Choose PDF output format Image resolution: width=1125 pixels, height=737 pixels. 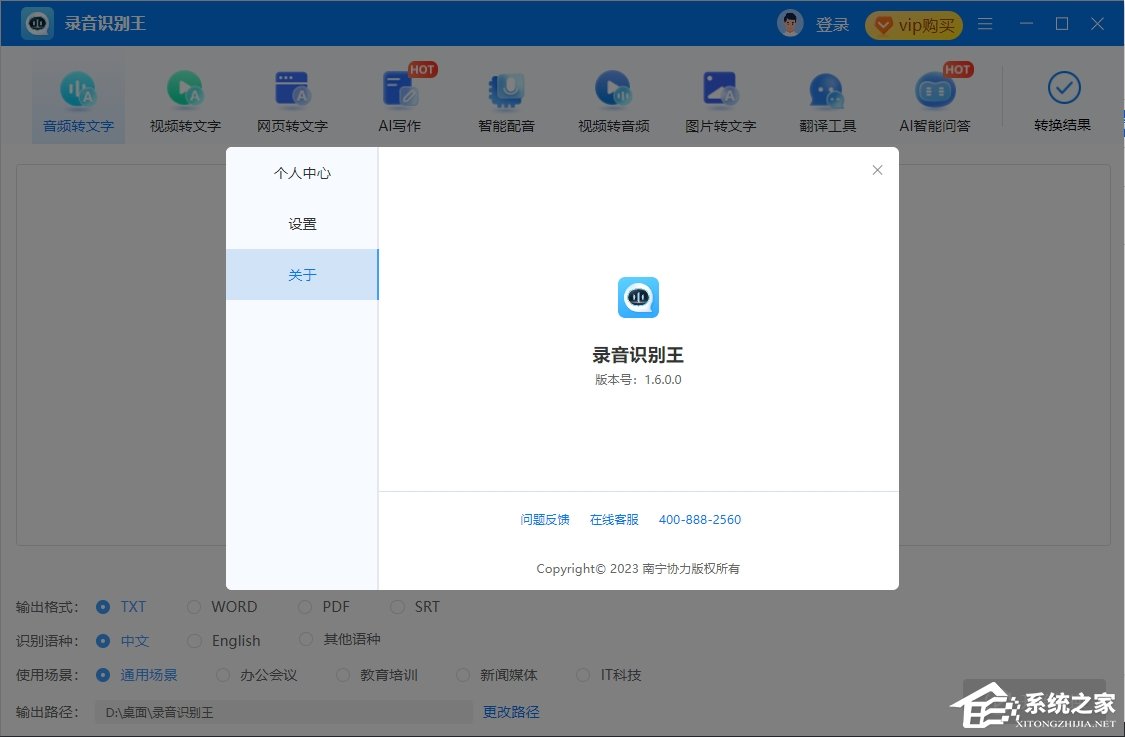tap(324, 607)
